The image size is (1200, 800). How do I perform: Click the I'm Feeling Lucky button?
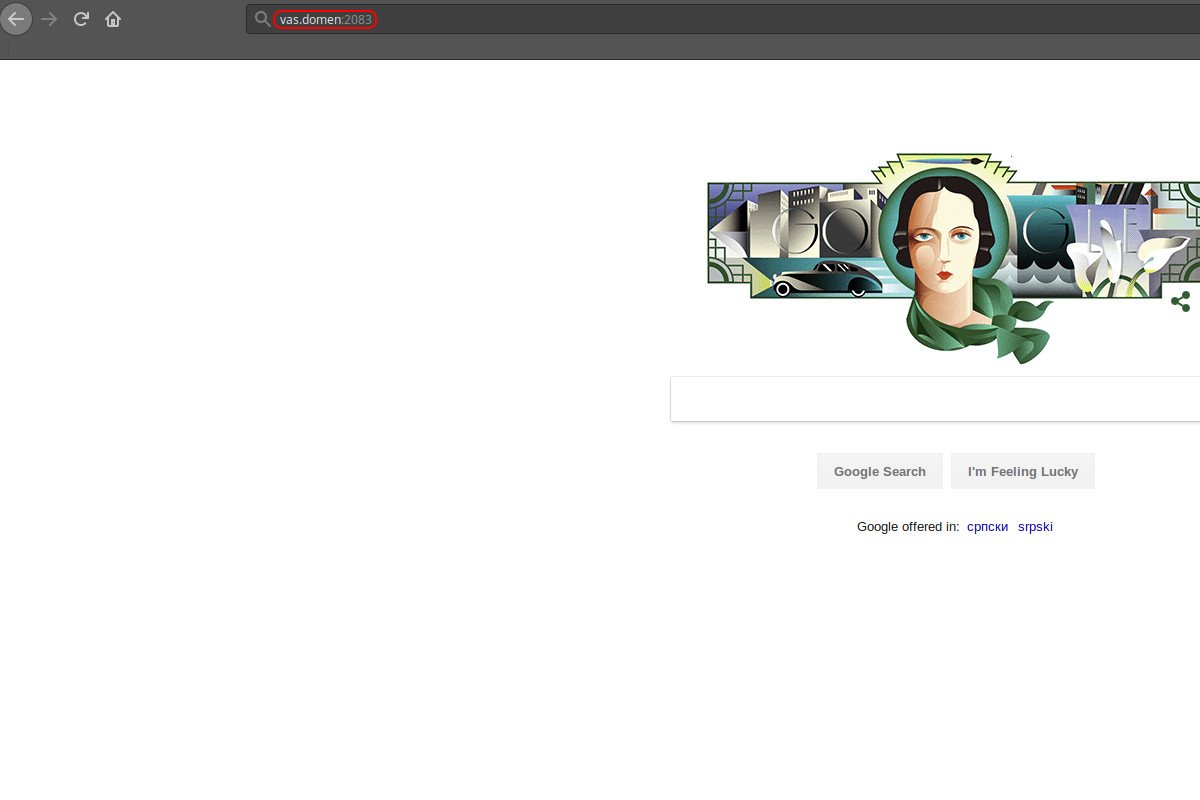click(x=1023, y=471)
